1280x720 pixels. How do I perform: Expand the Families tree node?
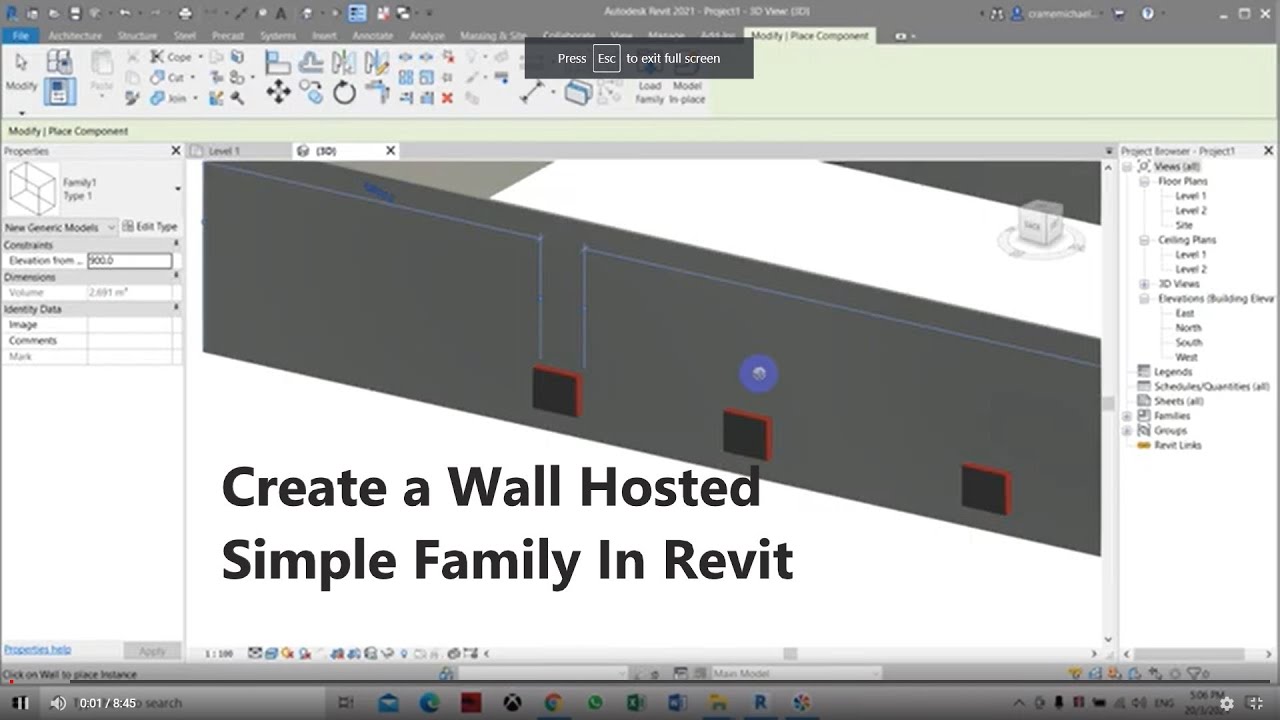(1128, 416)
